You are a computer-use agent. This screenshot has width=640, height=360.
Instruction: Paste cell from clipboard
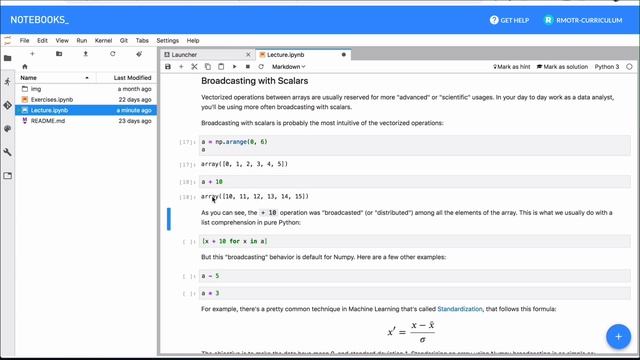221,67
